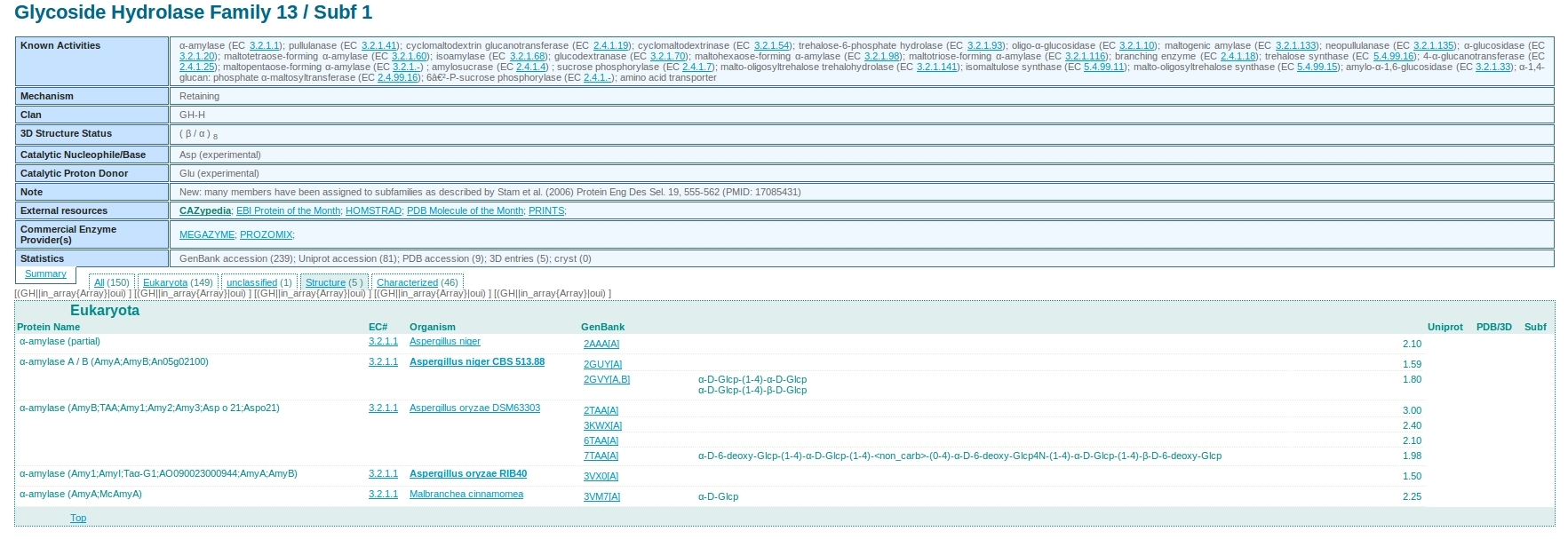Screen dimensions: 1568x539
Task: Open cyclomaltodextrin glucanotransferase EC 2.4.1.19 link
Action: pyautogui.click(x=610, y=45)
